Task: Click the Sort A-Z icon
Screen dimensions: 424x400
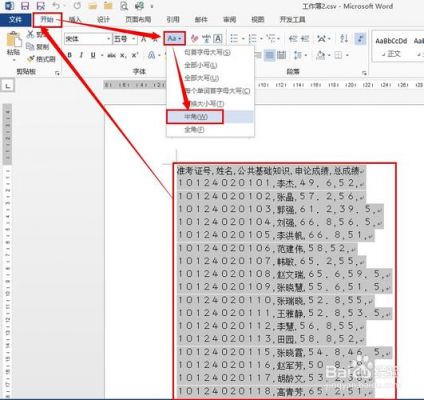Action: (344, 39)
